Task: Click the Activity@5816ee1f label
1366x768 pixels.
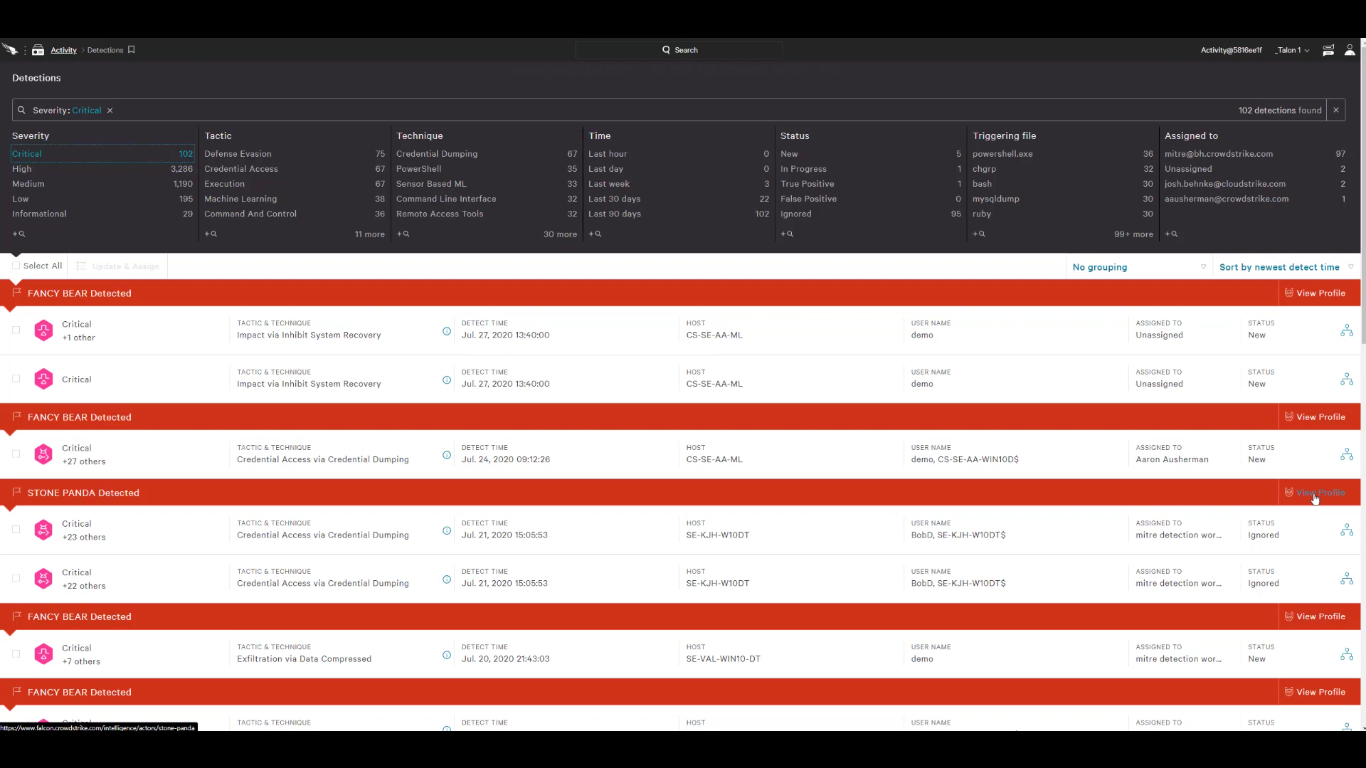Action: click(1231, 50)
